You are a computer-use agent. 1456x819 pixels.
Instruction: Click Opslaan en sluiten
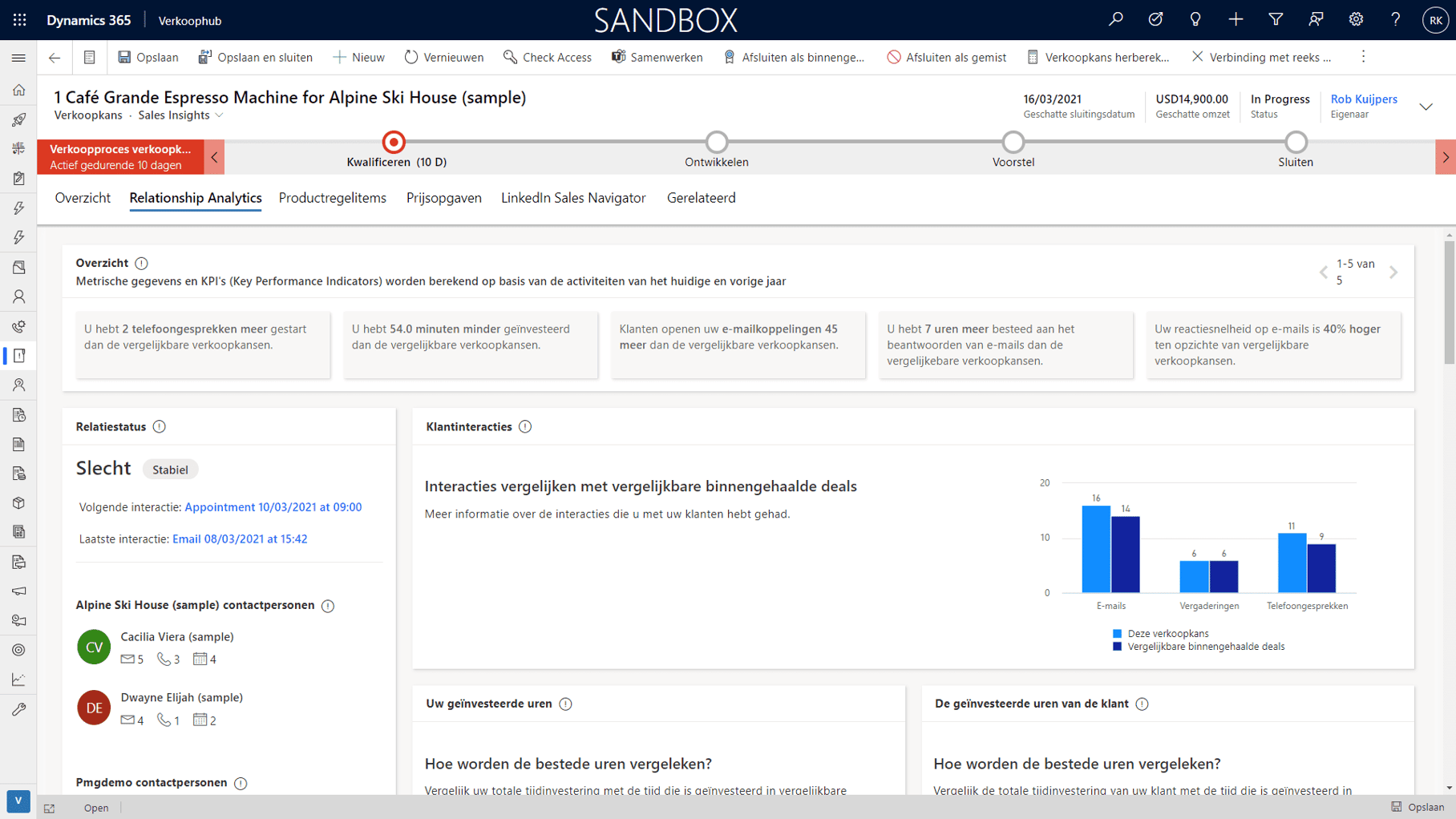coord(256,57)
